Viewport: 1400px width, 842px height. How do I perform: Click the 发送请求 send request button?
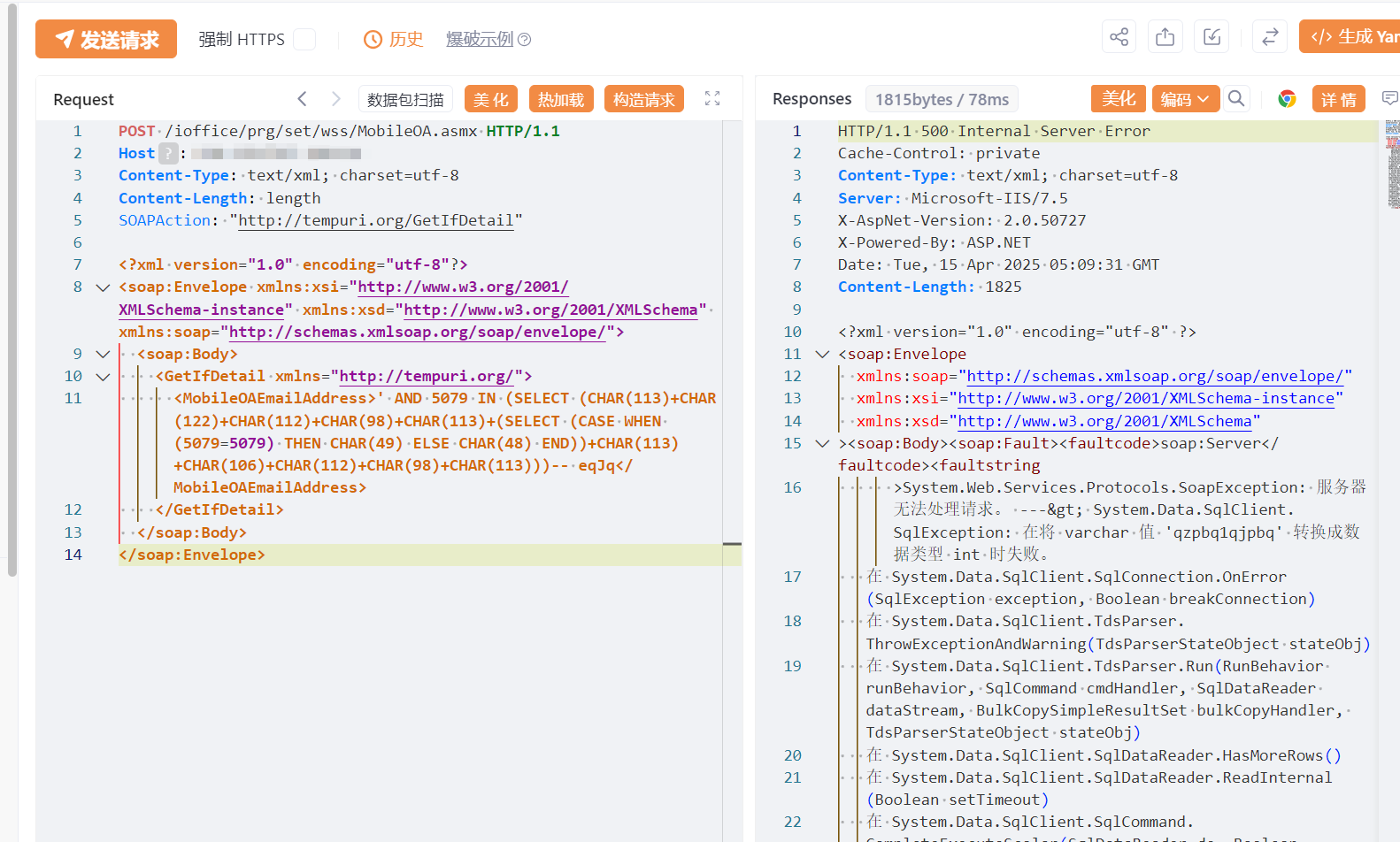106,39
